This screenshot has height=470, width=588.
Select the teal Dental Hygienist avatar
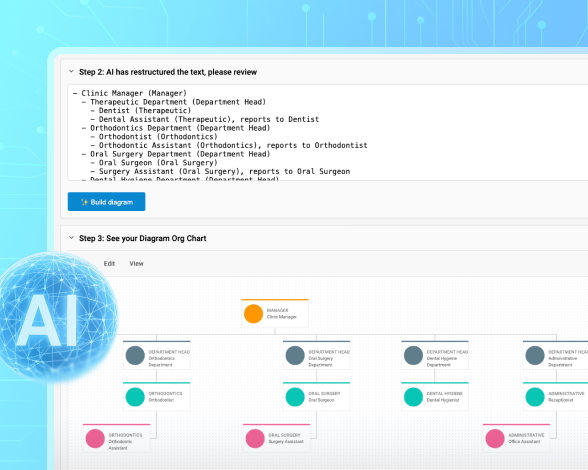pos(413,397)
